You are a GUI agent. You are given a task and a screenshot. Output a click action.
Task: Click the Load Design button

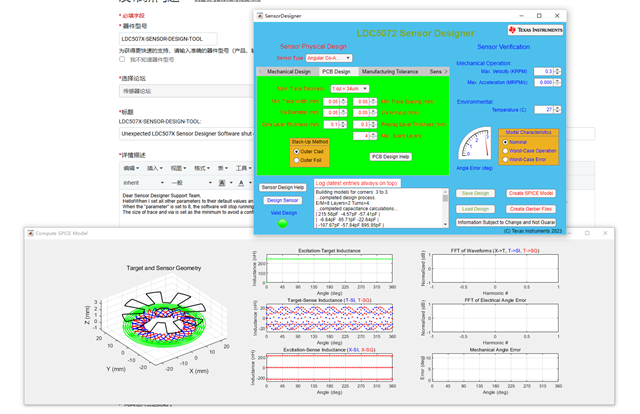point(475,209)
